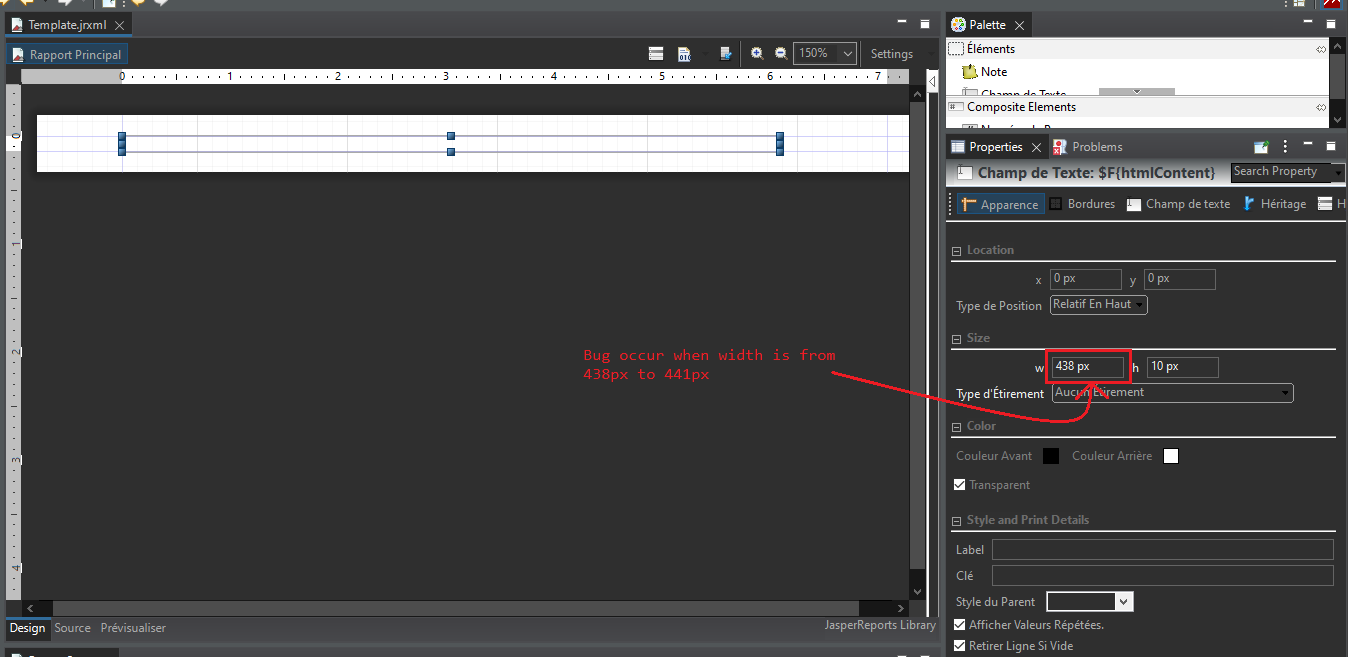This screenshot has height=658, width=1349.
Task: Open the Problems panel warning icon
Action: (1060, 146)
